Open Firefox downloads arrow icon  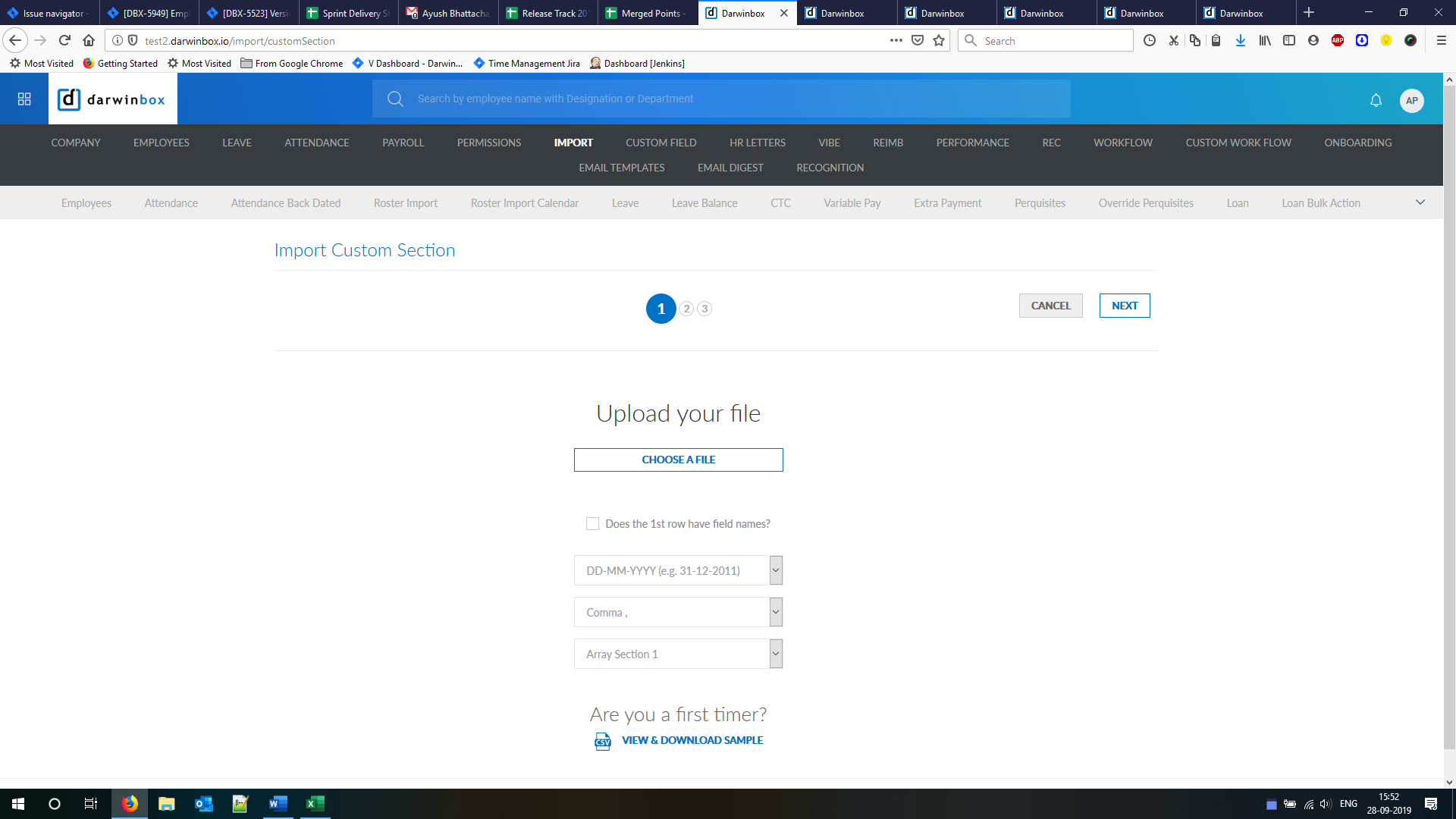1240,41
